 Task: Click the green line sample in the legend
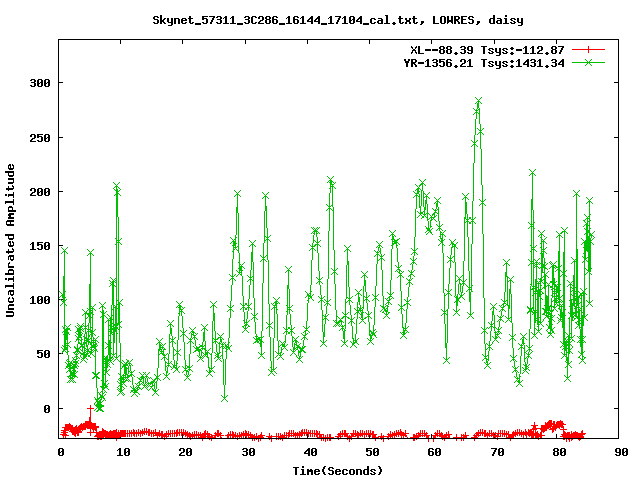pos(588,63)
